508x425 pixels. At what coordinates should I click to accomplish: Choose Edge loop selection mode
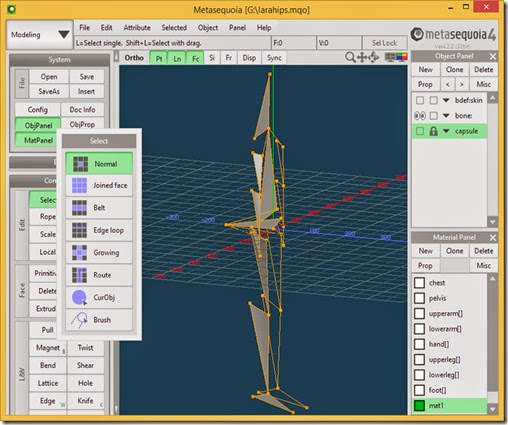(x=99, y=230)
